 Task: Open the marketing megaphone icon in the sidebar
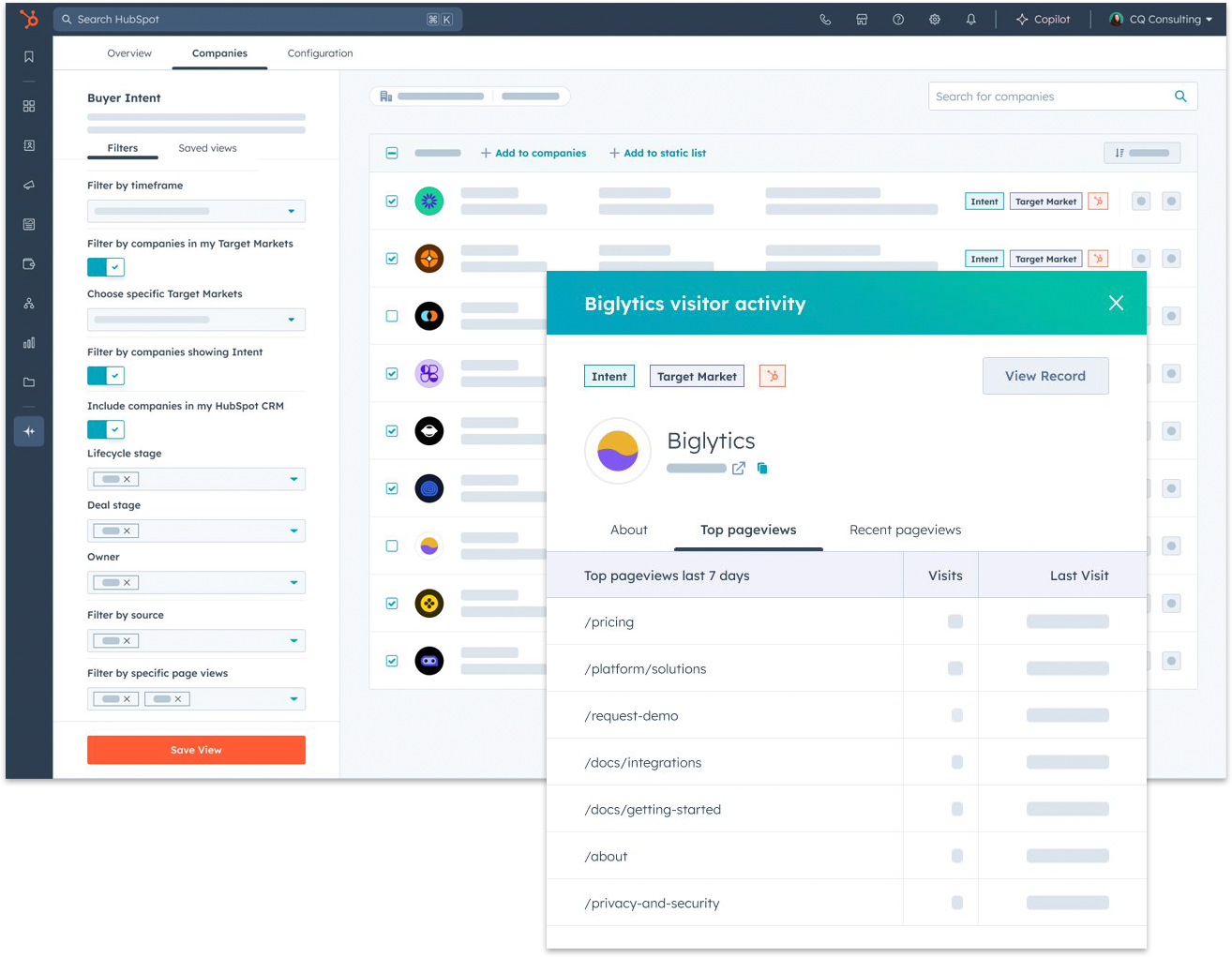click(x=29, y=185)
